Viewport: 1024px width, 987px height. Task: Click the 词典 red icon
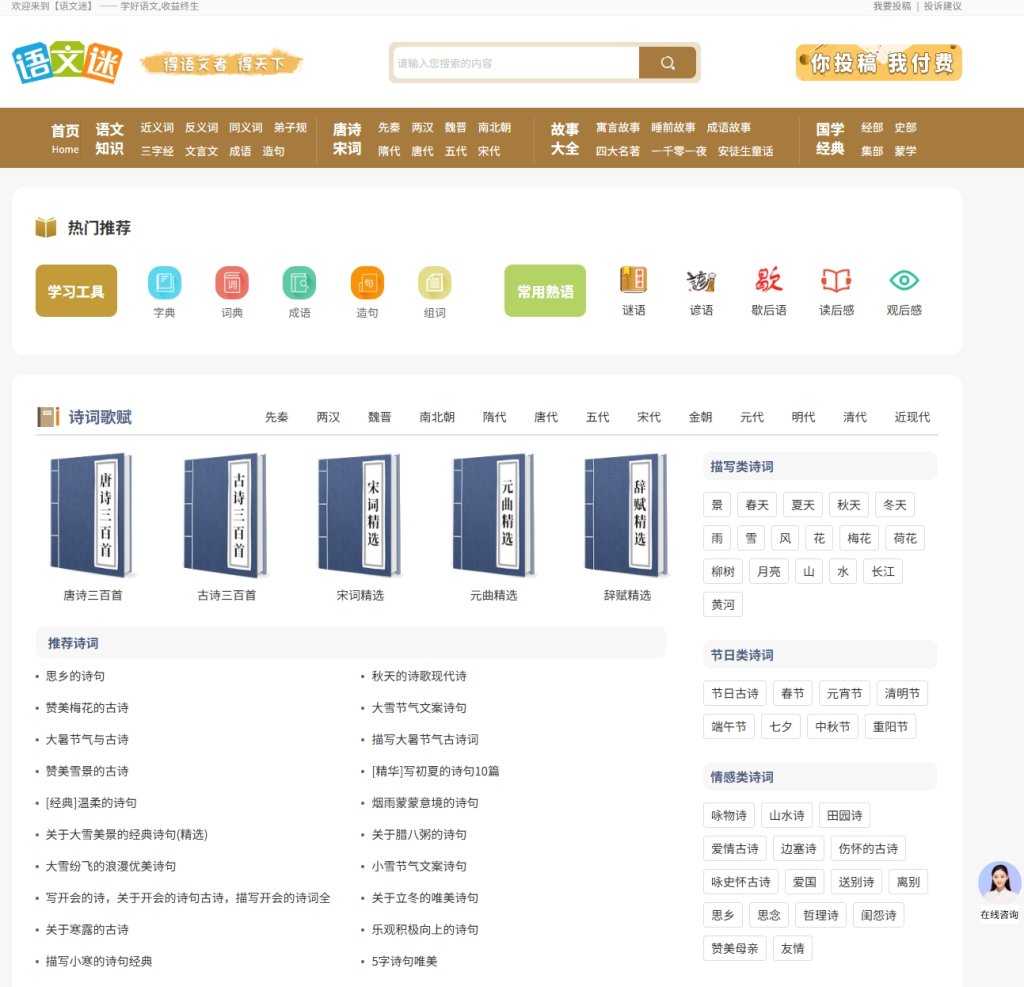pos(232,283)
